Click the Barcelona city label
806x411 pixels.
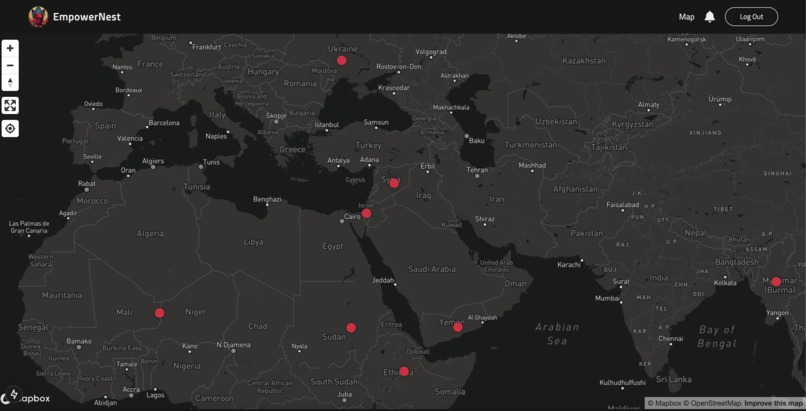click(164, 123)
